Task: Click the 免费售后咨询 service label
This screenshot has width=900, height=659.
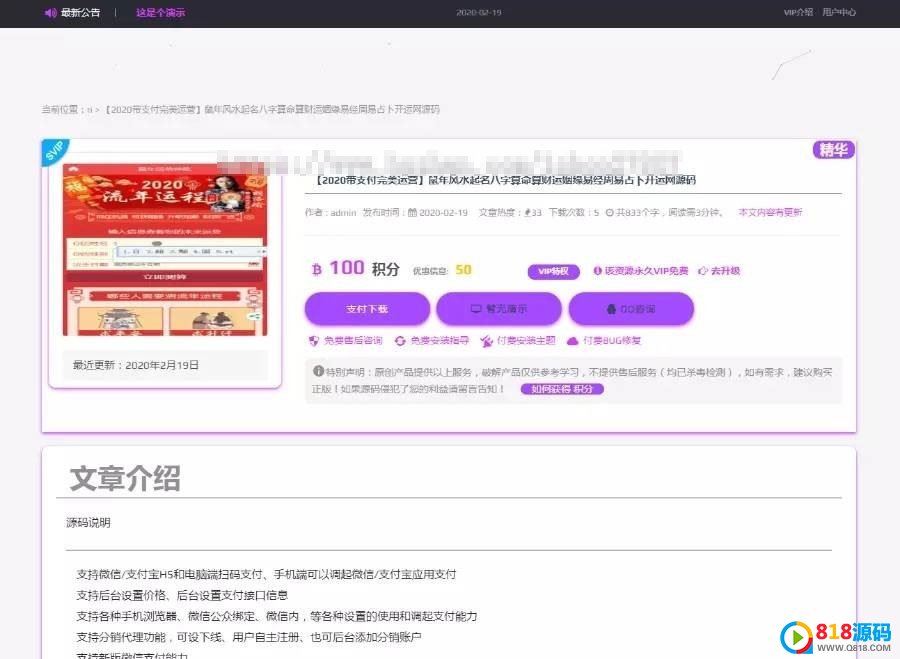Action: [353, 340]
